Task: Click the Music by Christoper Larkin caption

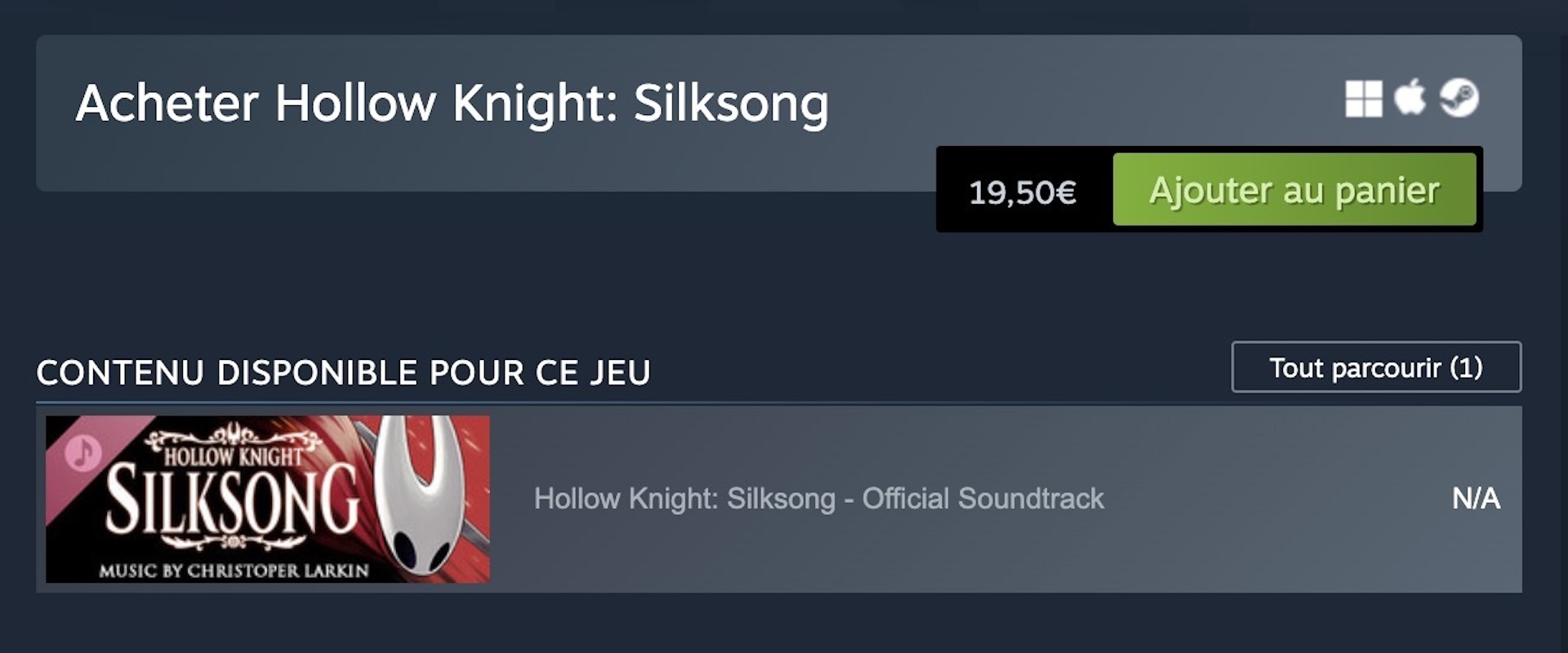Action: (234, 571)
